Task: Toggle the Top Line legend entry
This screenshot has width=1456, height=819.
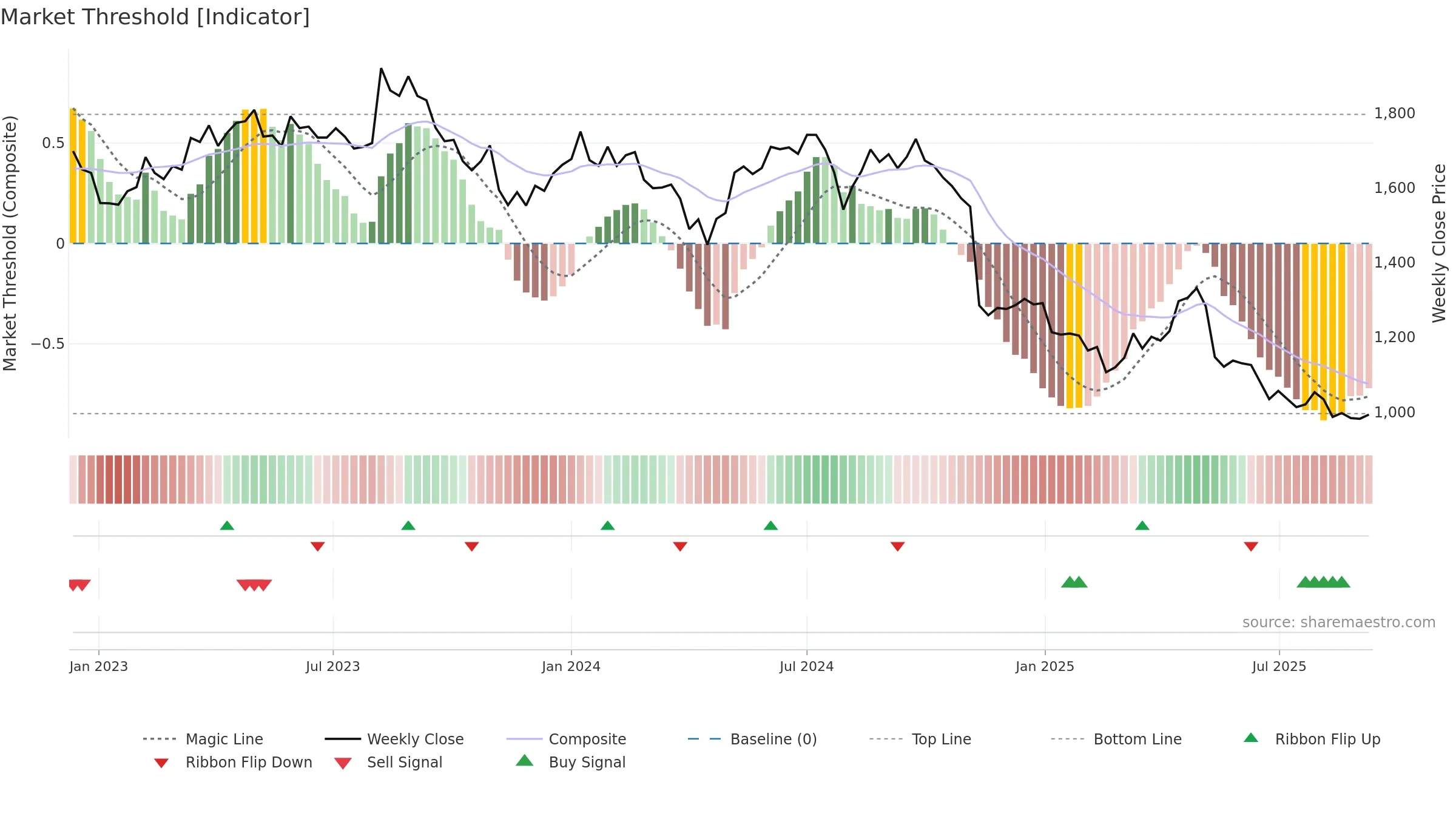Action: [x=920, y=739]
